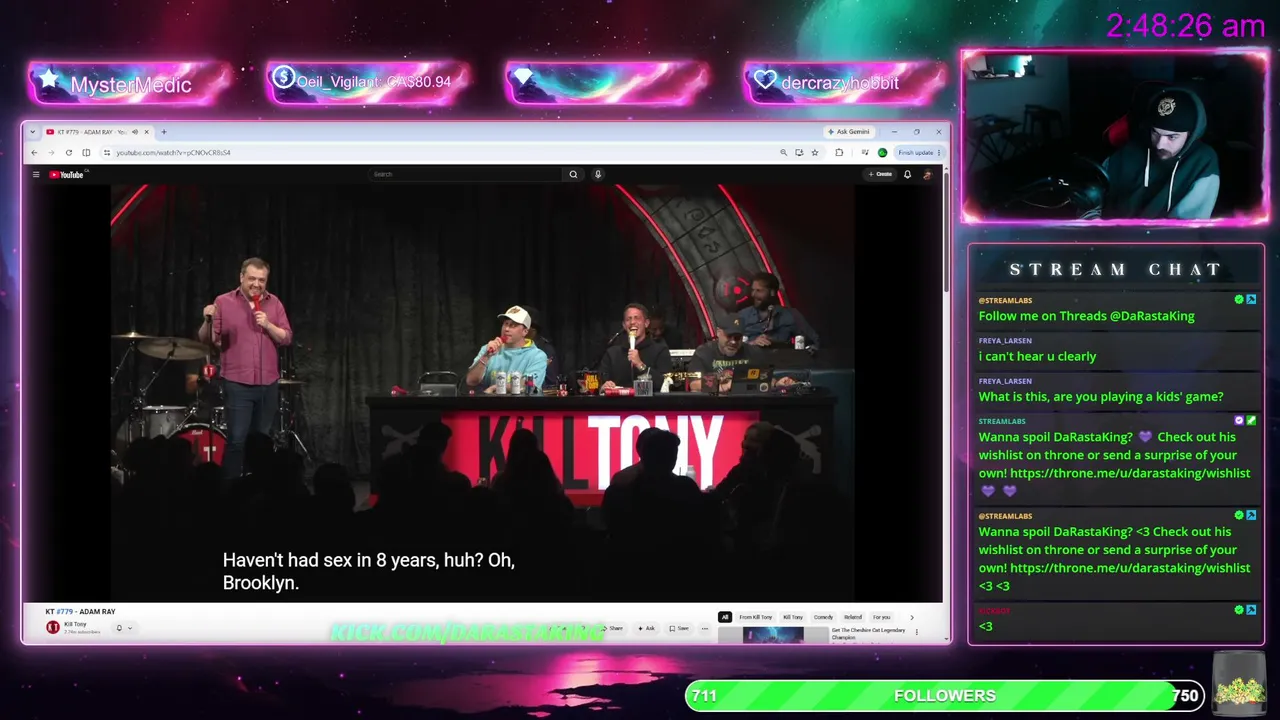Screen dimensions: 1280x720
Task: Click the Kill Tony channel name
Action: click(75, 624)
